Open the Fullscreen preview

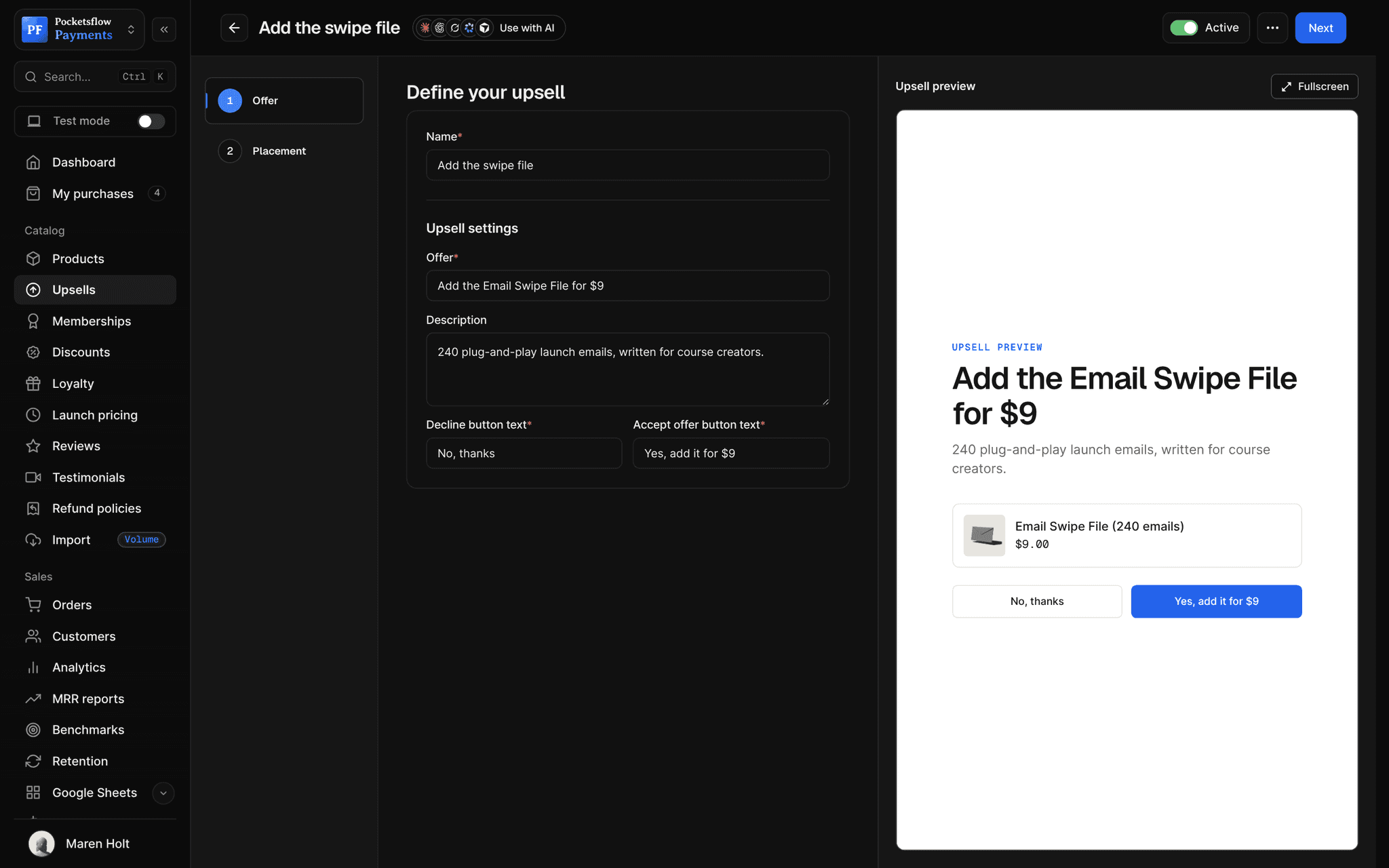(x=1314, y=86)
